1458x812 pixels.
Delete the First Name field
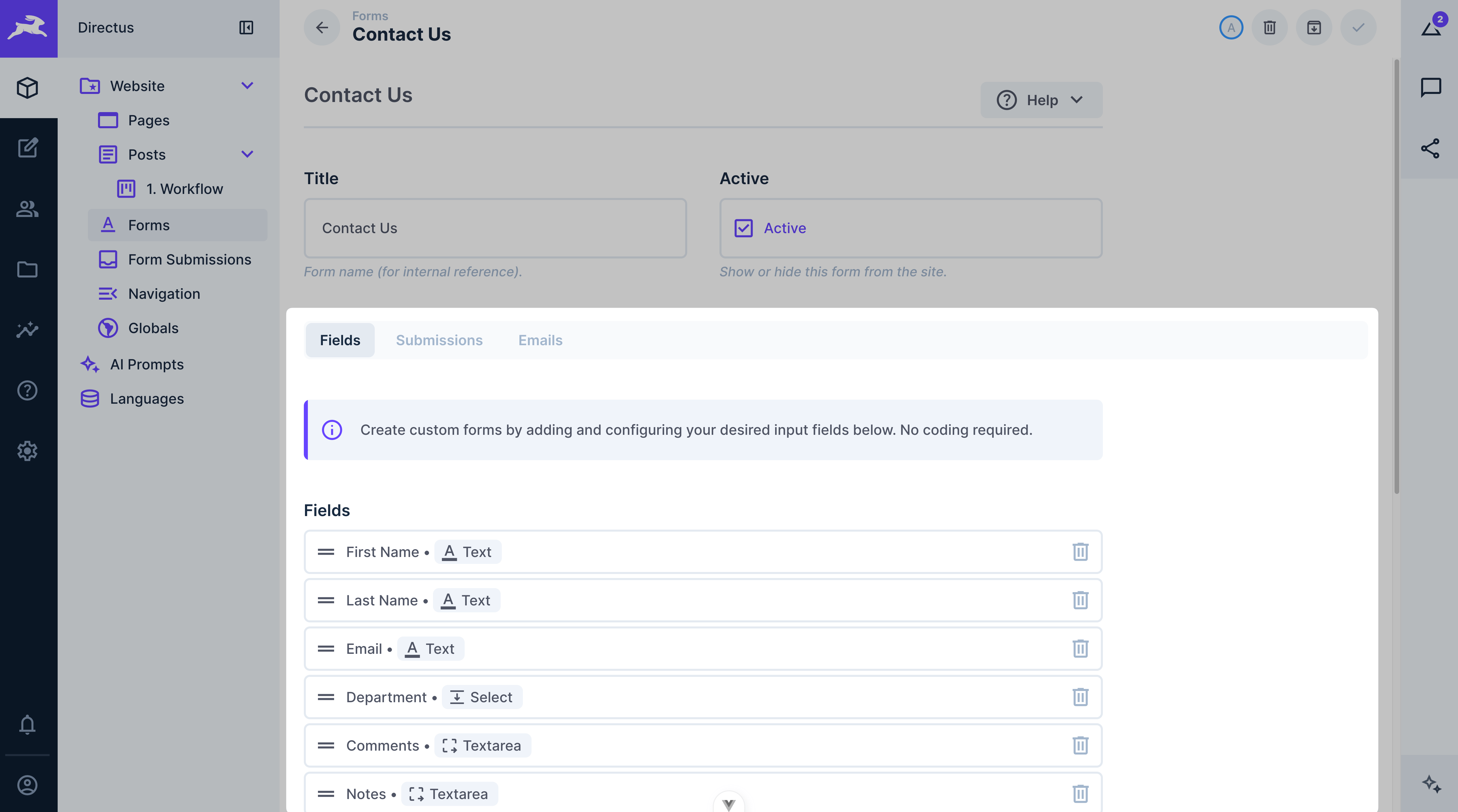(1080, 552)
